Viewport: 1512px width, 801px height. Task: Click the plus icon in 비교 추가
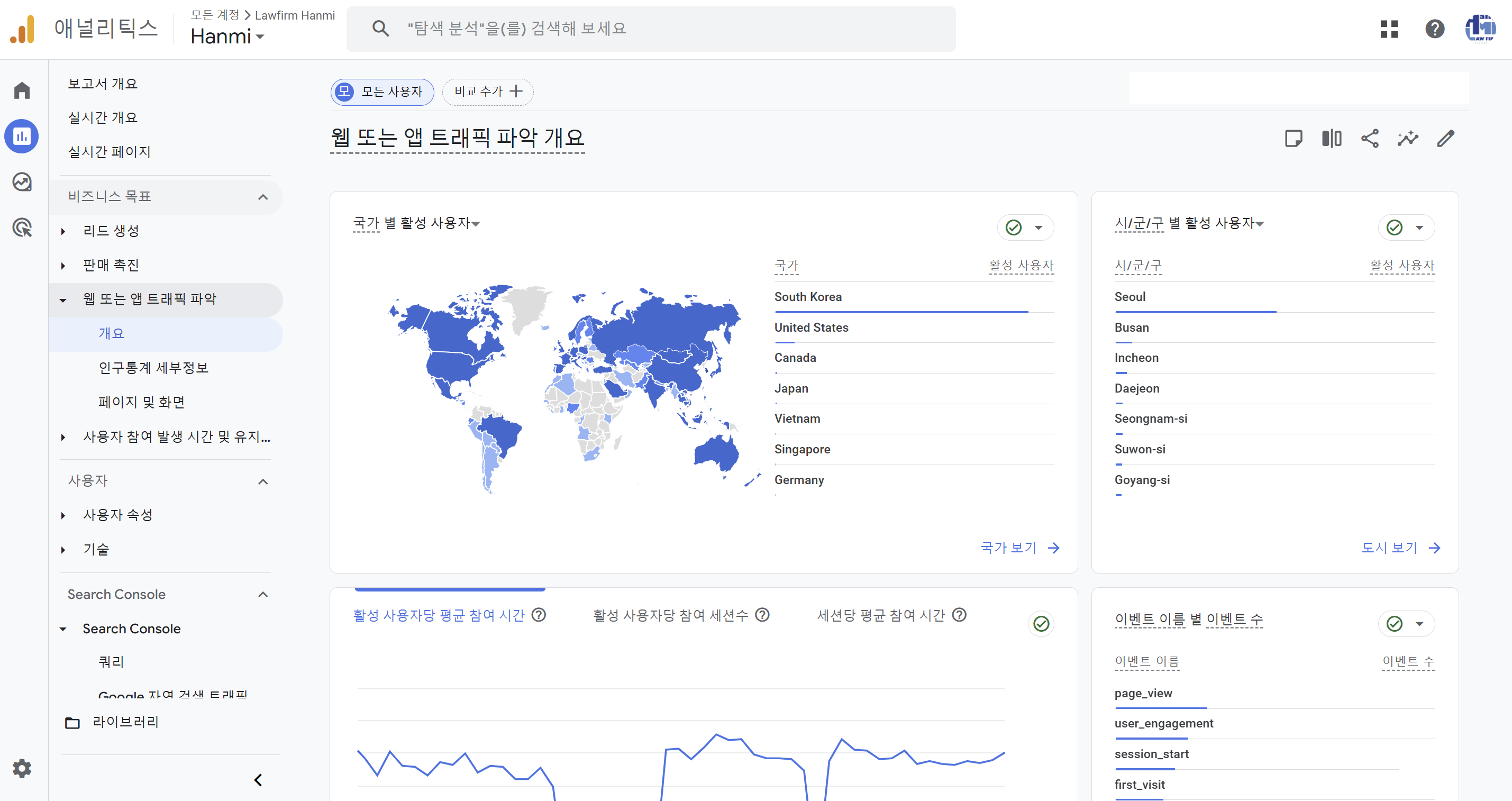[x=516, y=92]
